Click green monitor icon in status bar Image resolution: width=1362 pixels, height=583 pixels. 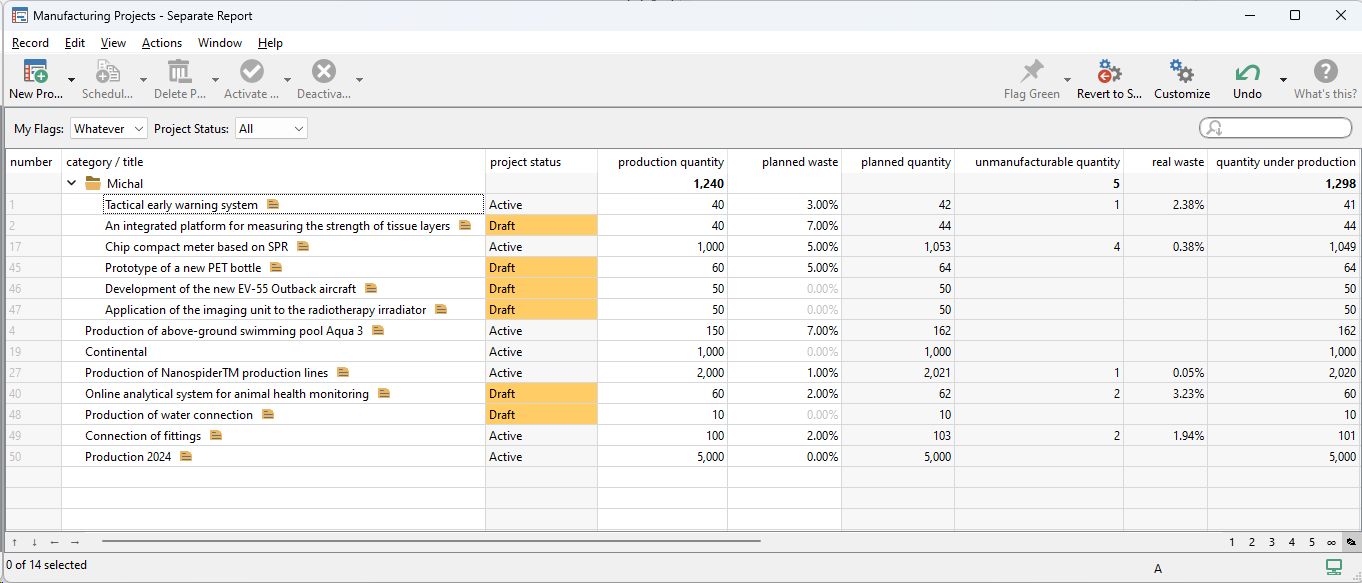click(1333, 566)
